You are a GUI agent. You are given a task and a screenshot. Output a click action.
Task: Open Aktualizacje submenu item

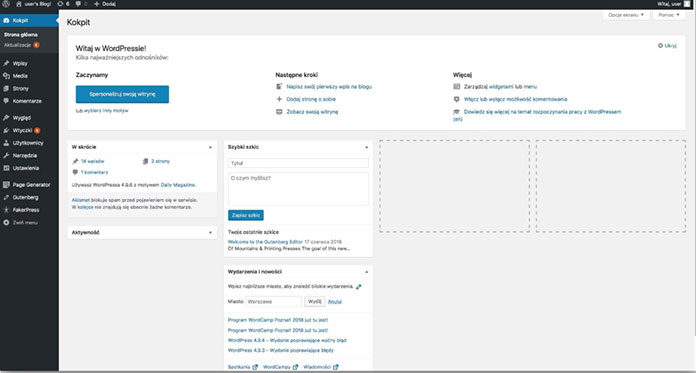click(x=21, y=45)
